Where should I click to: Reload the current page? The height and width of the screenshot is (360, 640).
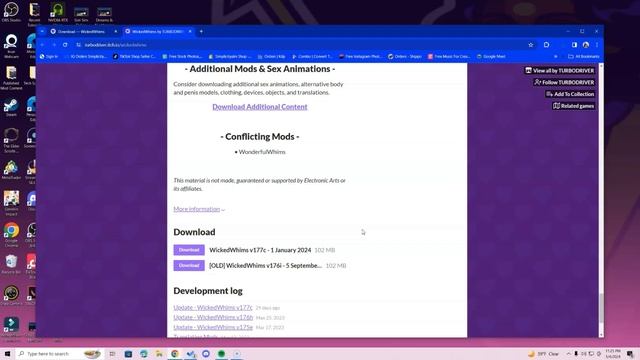point(65,45)
